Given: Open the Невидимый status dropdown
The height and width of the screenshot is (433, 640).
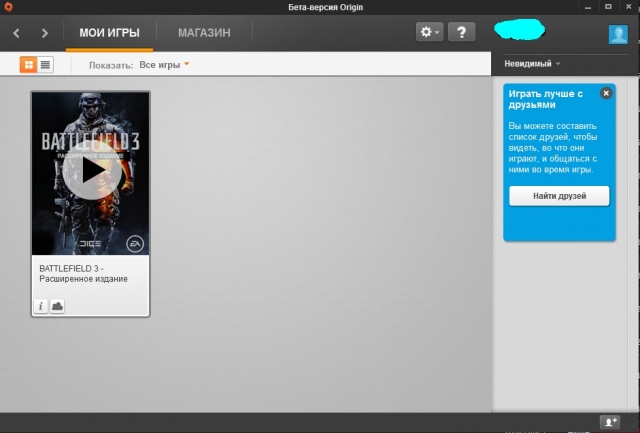Looking at the screenshot, I should (532, 64).
